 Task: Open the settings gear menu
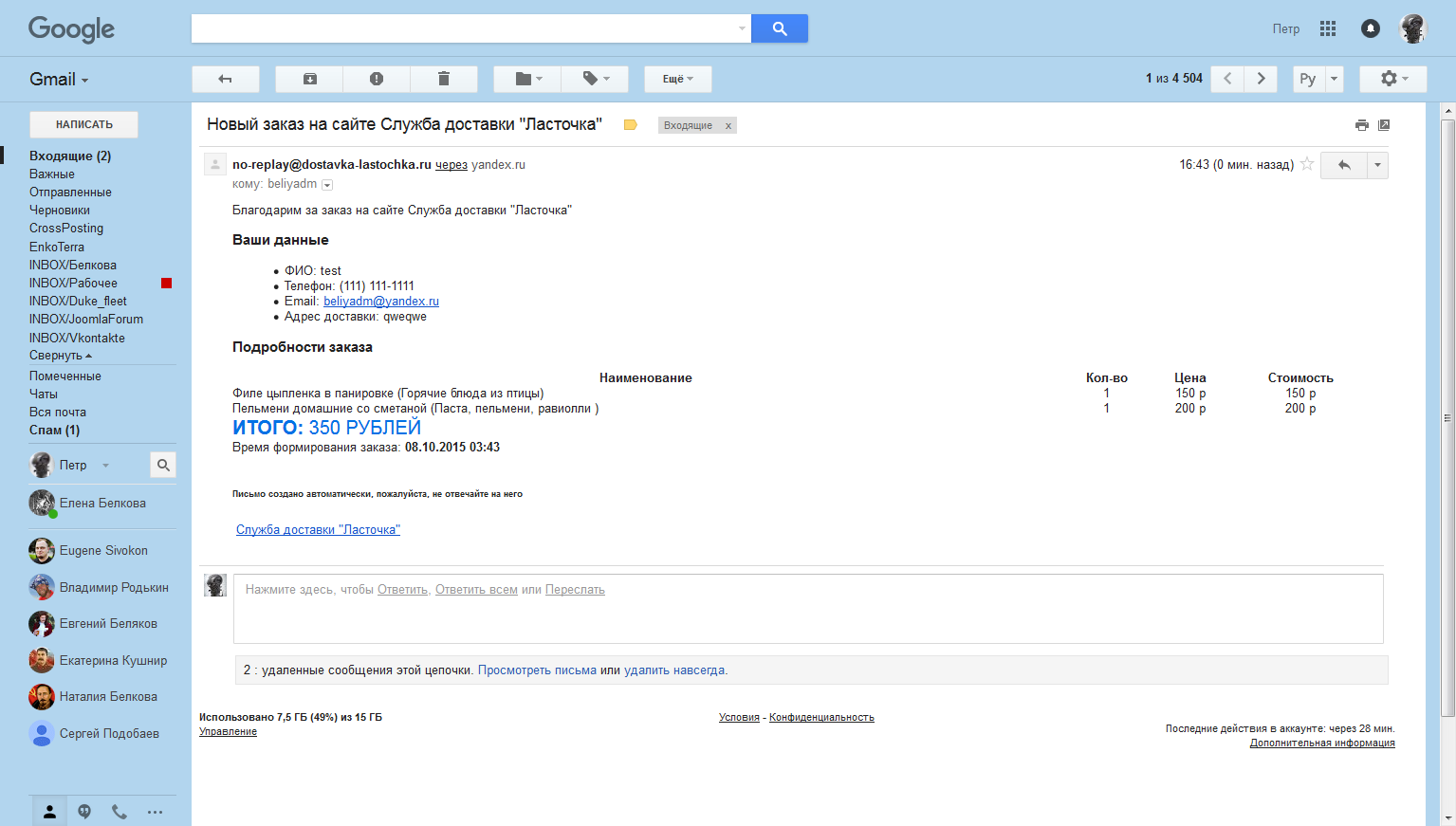point(1393,79)
